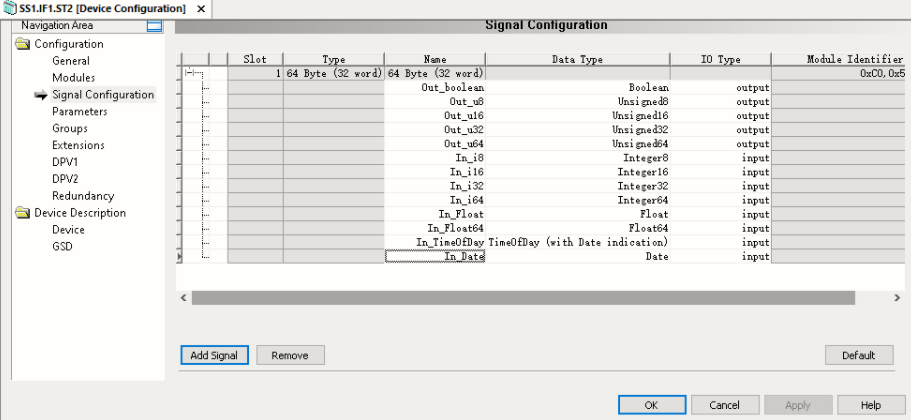Open the Parameters page

(x=80, y=112)
